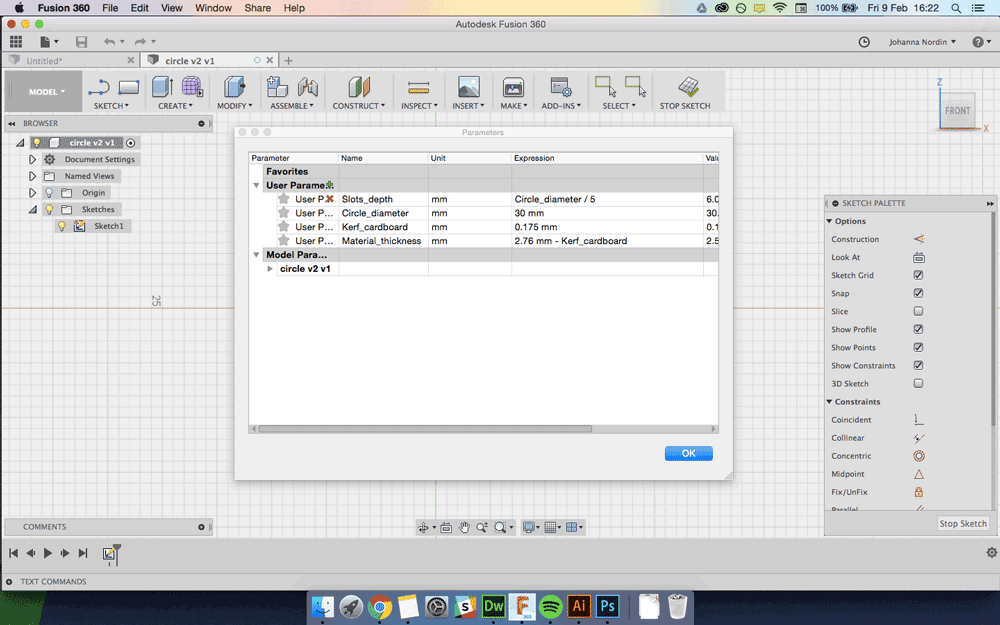This screenshot has width=1000, height=625.
Task: Select the Pan hand tool in navigation bar
Action: pyautogui.click(x=464, y=527)
